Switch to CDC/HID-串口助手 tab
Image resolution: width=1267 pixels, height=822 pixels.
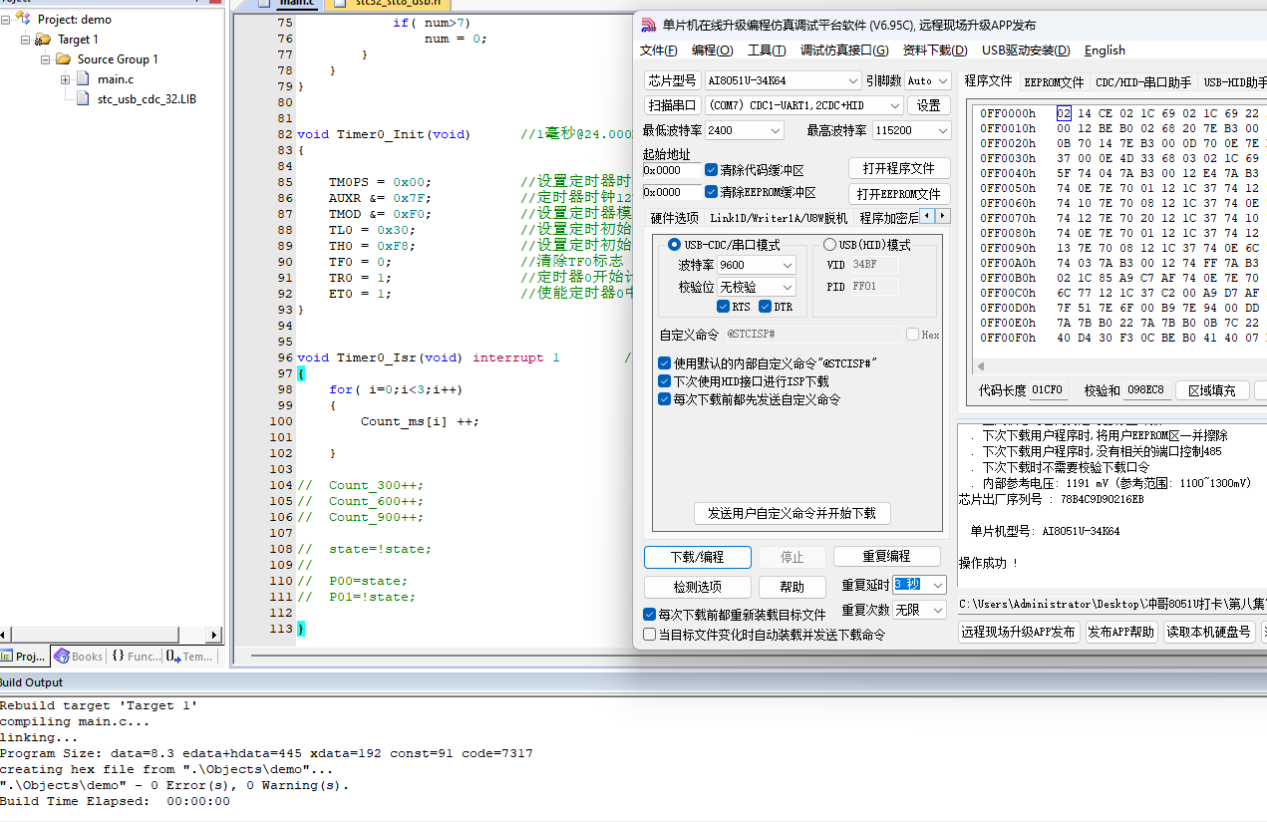pos(1143,82)
